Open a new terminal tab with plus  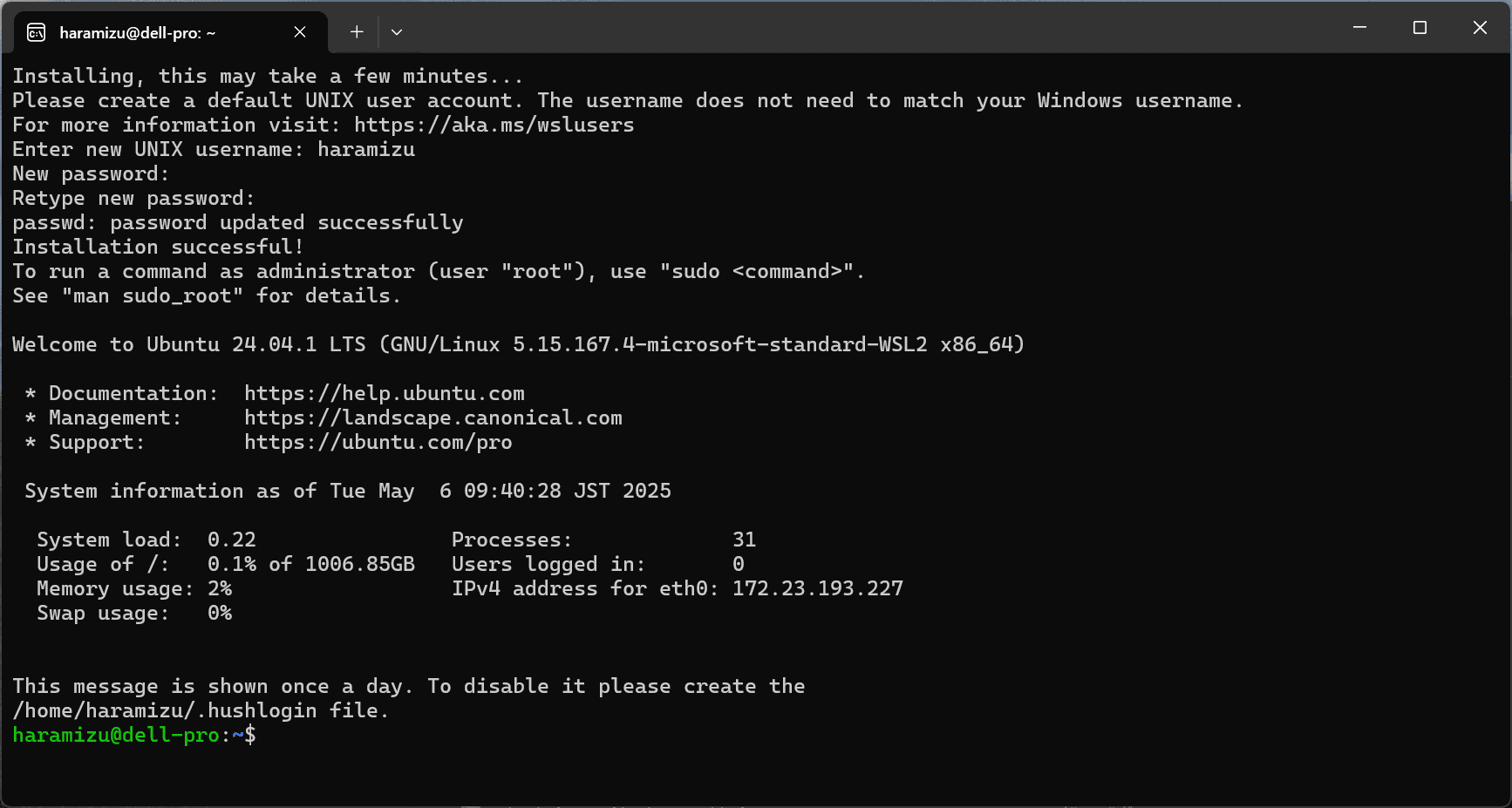coord(357,32)
